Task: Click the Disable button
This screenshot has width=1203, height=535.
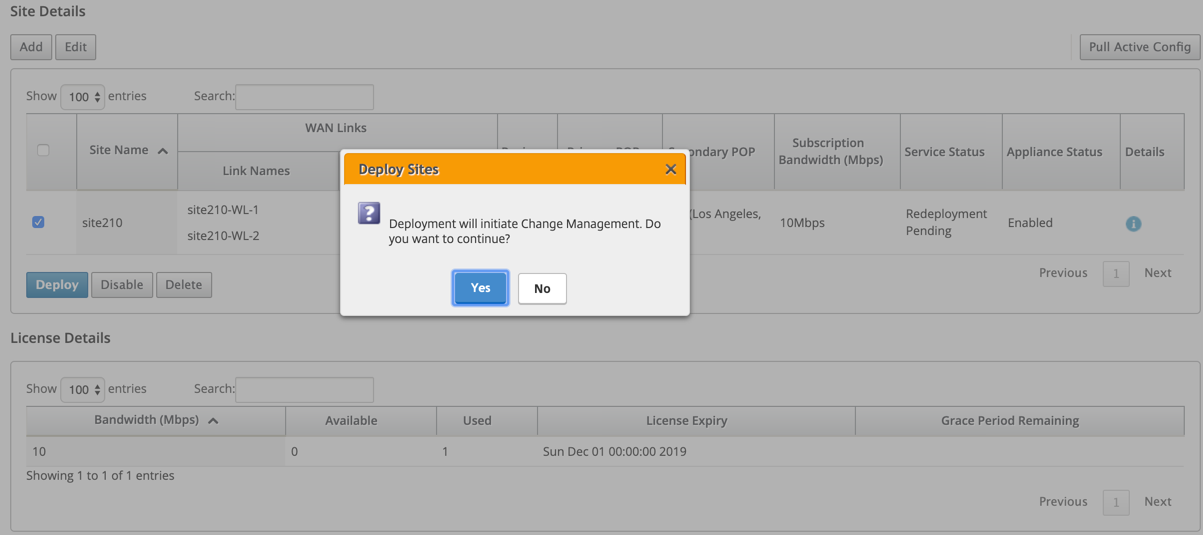Action: 122,285
